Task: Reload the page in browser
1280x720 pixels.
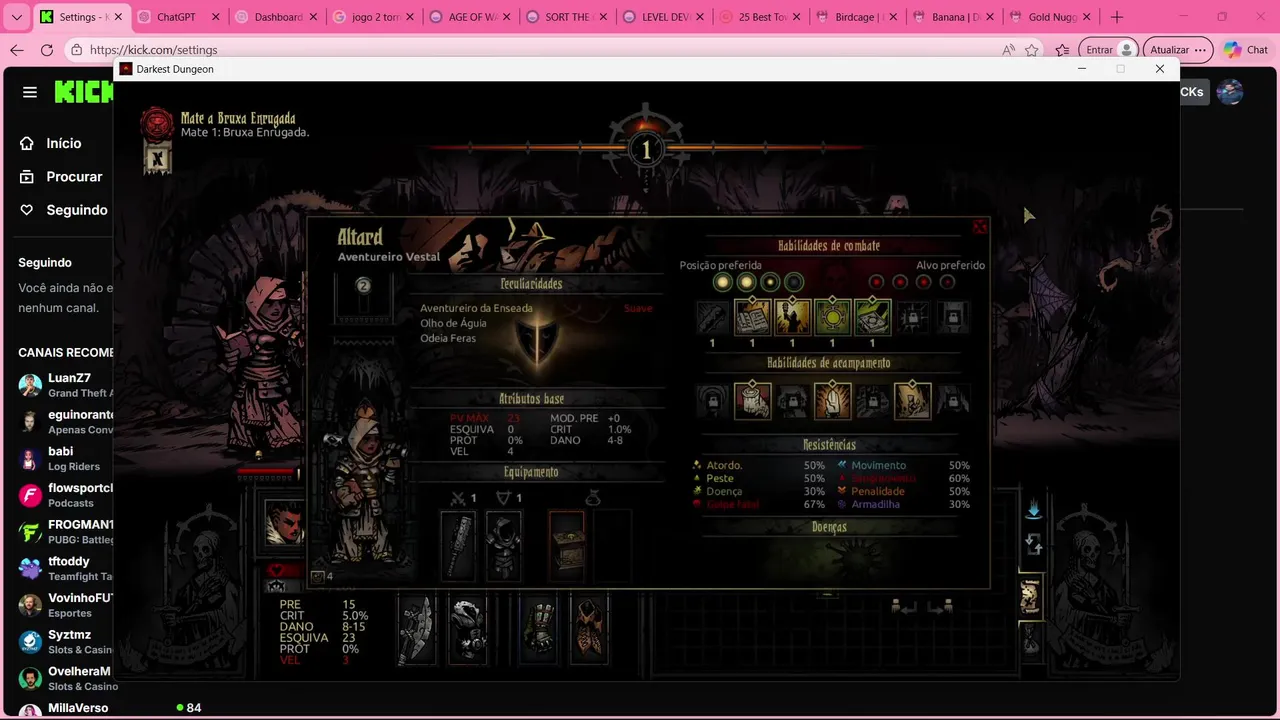Action: click(47, 50)
